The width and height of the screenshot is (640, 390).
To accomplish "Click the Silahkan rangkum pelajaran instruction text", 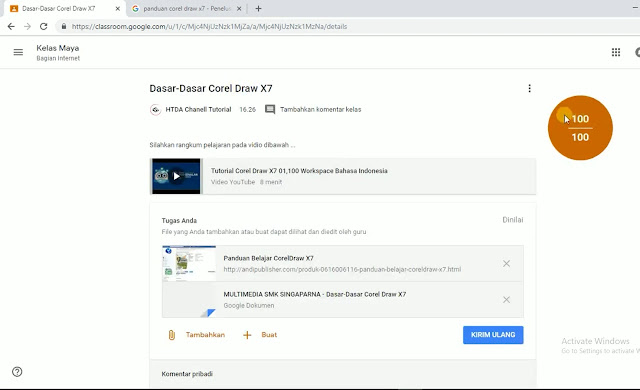I will (x=222, y=145).
